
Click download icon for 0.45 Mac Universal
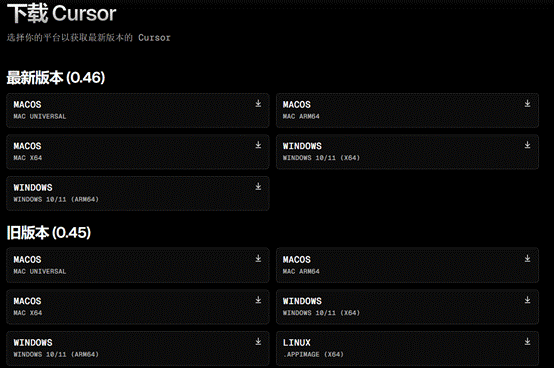click(x=258, y=259)
